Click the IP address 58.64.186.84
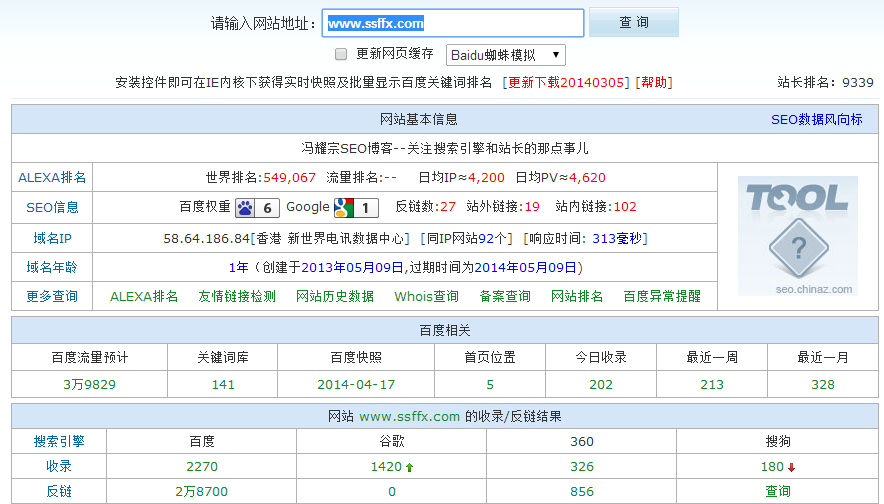 [206, 238]
